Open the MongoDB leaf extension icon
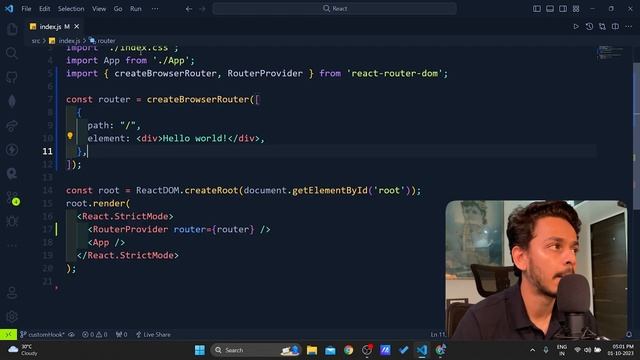This screenshot has height=360, width=640. point(12,101)
